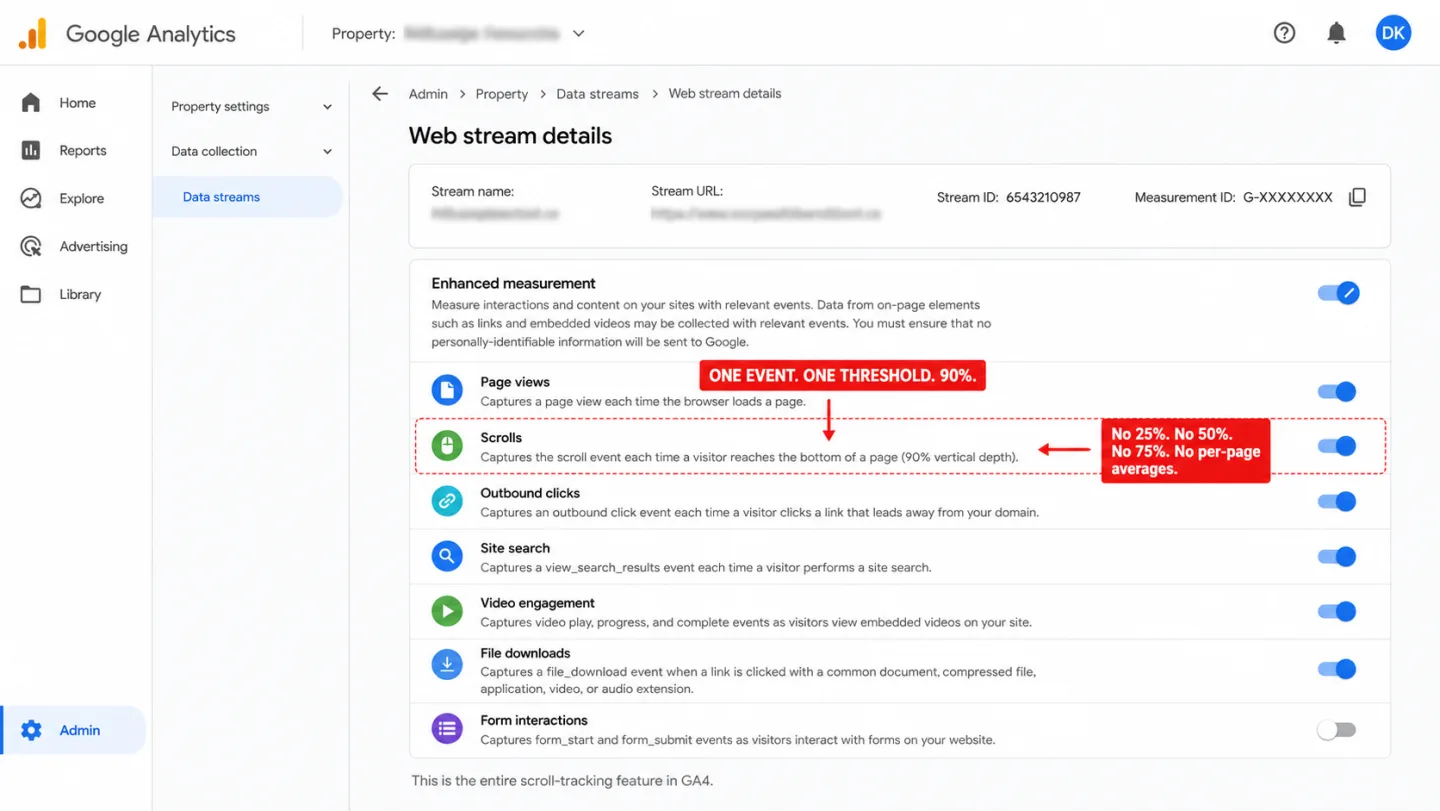Click the Property breadcrumb link
This screenshot has height=811, width=1440.
coord(501,94)
